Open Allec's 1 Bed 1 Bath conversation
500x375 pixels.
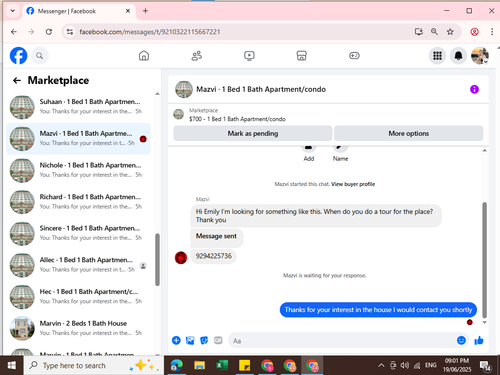(79, 265)
